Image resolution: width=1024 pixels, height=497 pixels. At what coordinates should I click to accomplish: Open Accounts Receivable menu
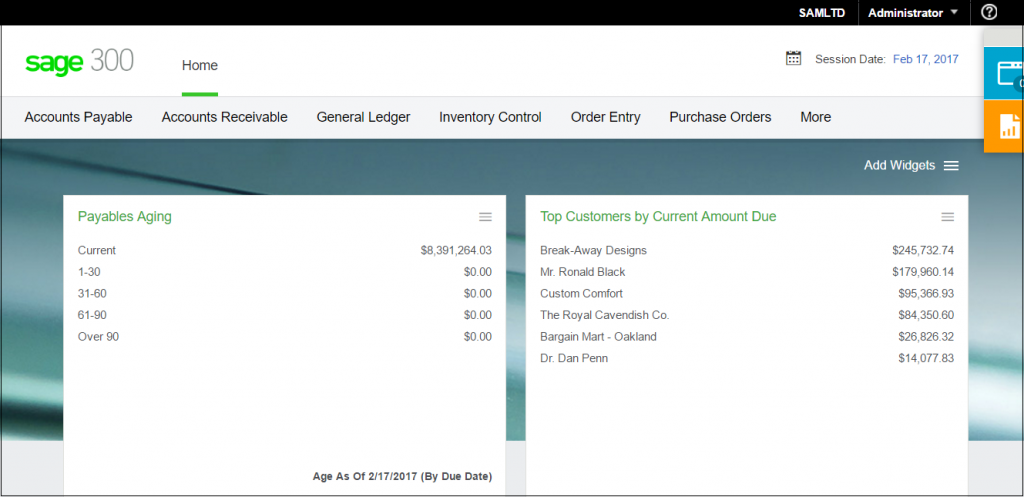(x=225, y=118)
